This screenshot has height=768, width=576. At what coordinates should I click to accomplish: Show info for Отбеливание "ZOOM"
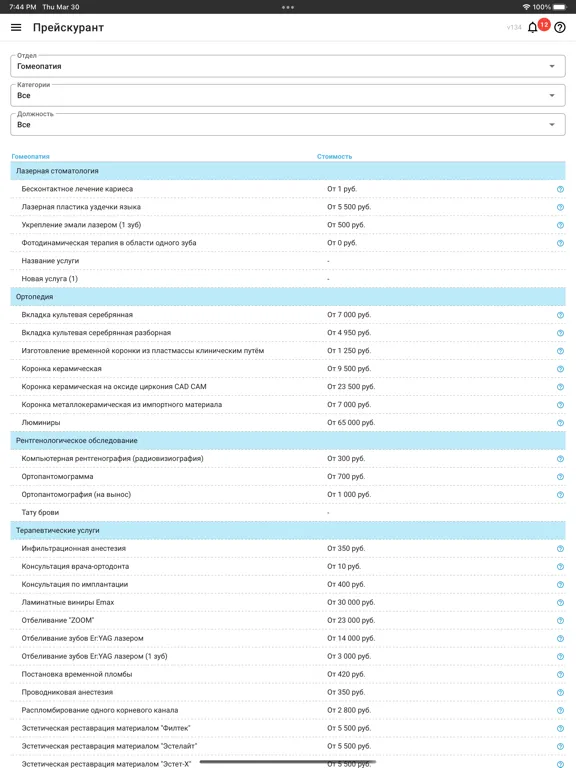560,621
